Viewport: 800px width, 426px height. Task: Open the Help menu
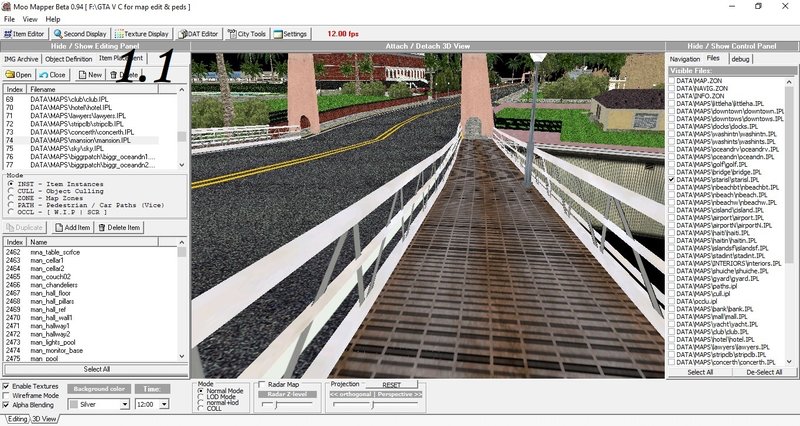(53, 19)
